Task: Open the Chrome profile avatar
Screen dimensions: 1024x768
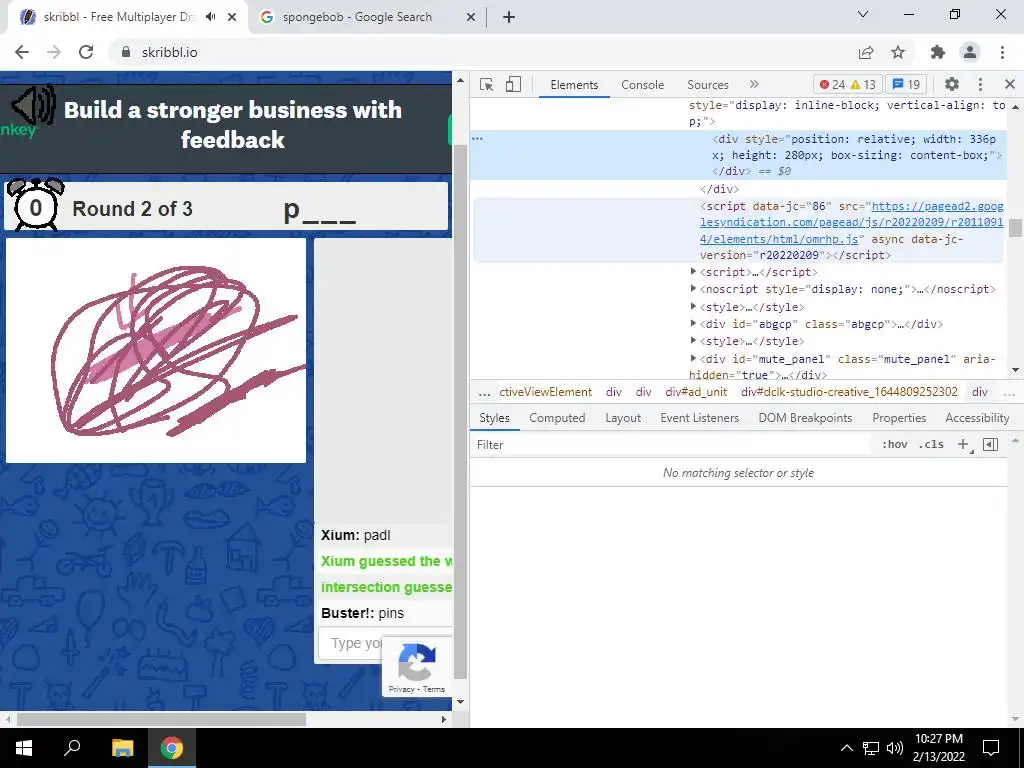Action: click(x=970, y=52)
